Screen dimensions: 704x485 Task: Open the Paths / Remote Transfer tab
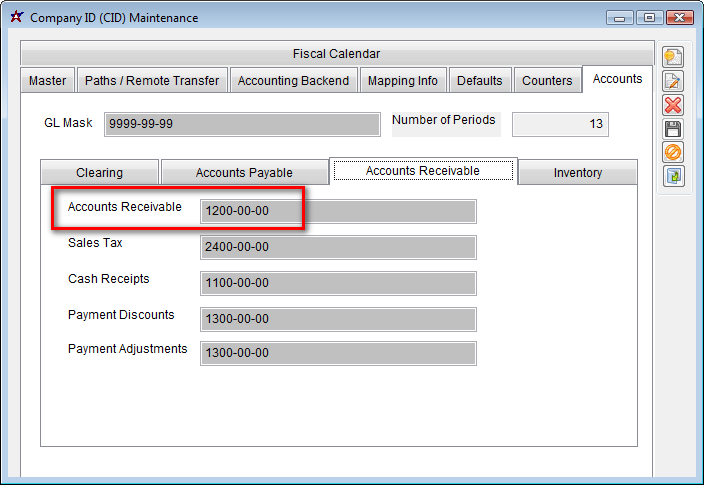tap(152, 81)
